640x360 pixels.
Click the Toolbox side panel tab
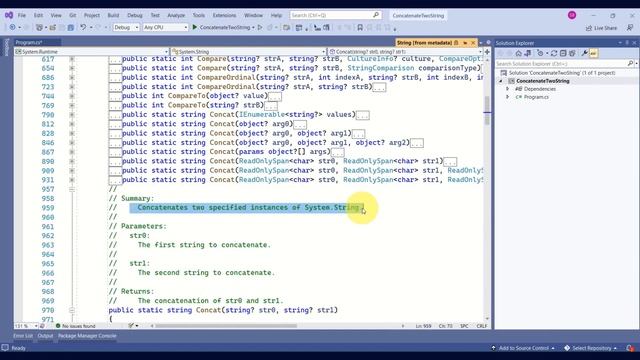7,47
